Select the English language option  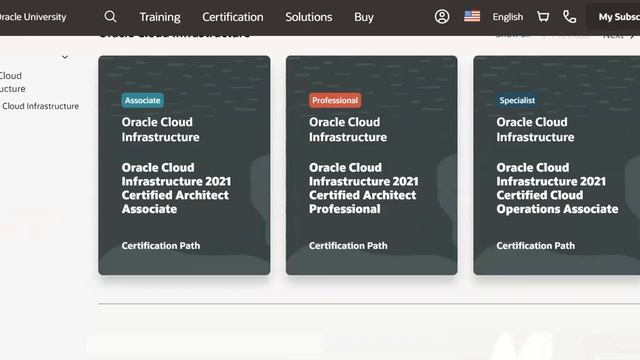(x=507, y=17)
